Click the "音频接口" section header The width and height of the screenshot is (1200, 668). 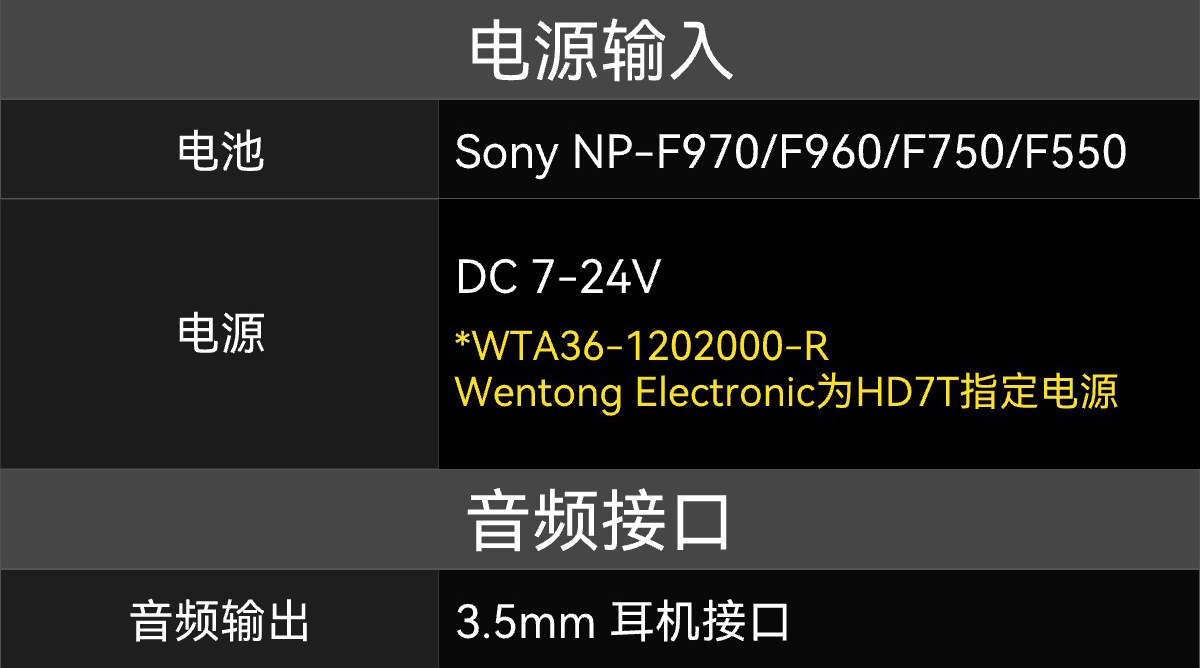[600, 520]
